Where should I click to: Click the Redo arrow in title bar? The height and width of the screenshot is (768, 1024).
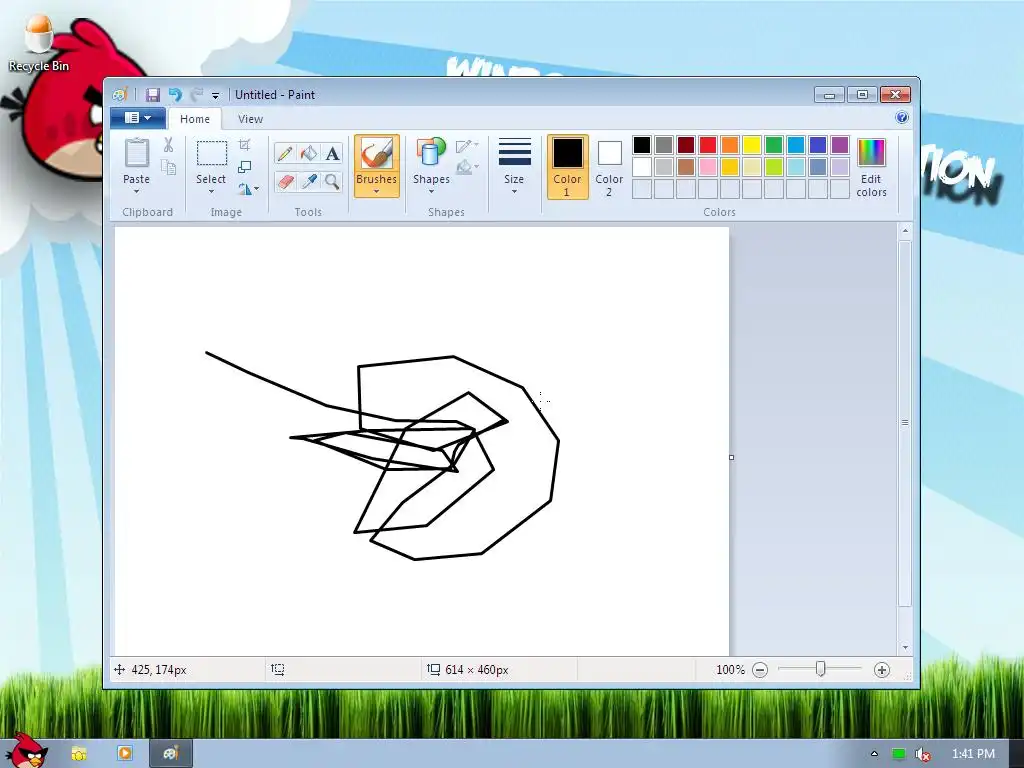pos(197,95)
